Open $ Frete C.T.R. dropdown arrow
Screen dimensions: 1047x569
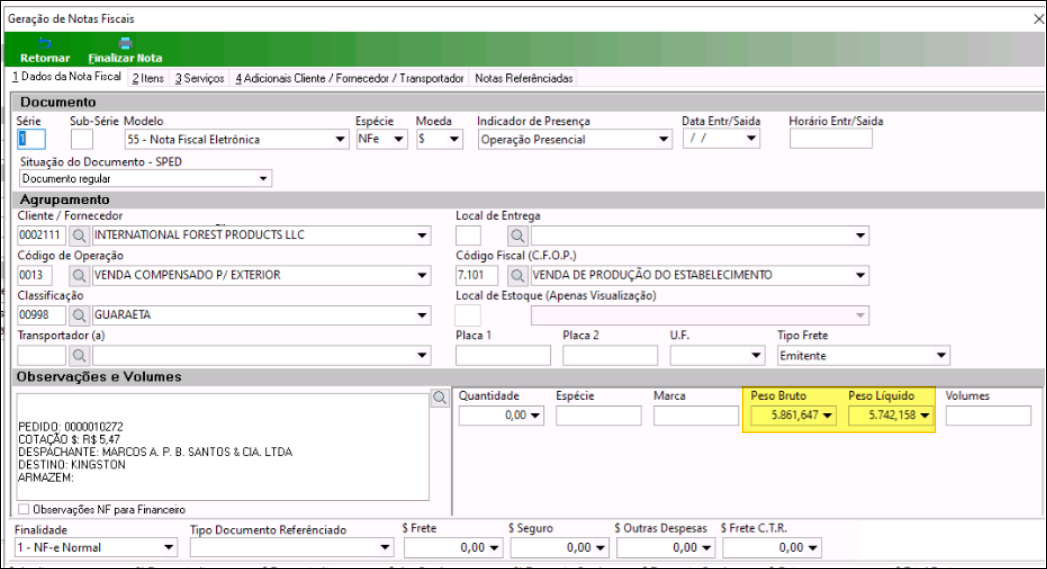pos(813,548)
